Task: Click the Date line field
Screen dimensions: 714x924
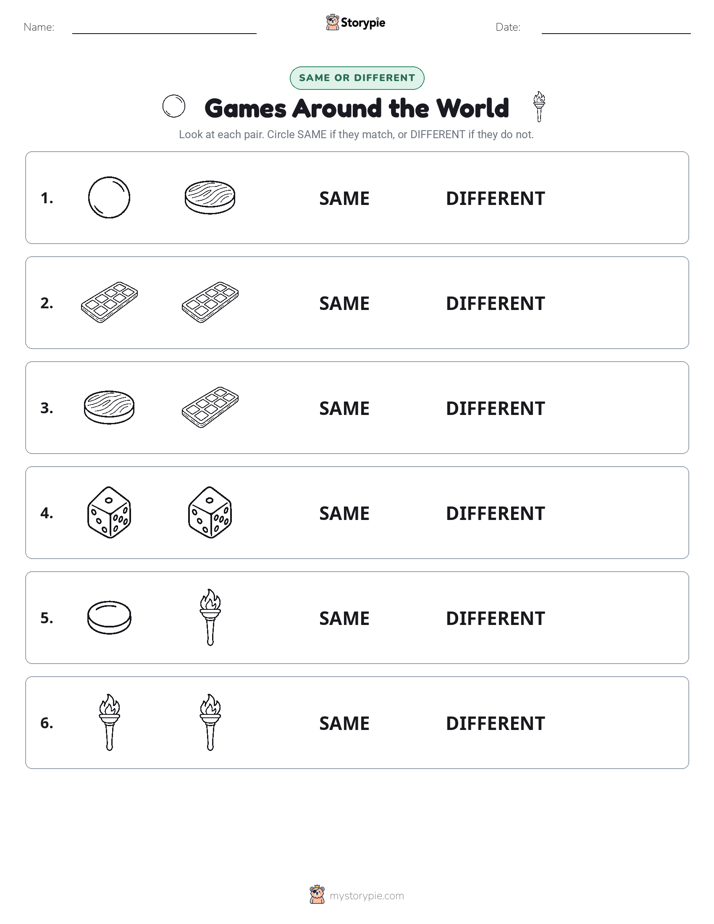Action: point(616,27)
